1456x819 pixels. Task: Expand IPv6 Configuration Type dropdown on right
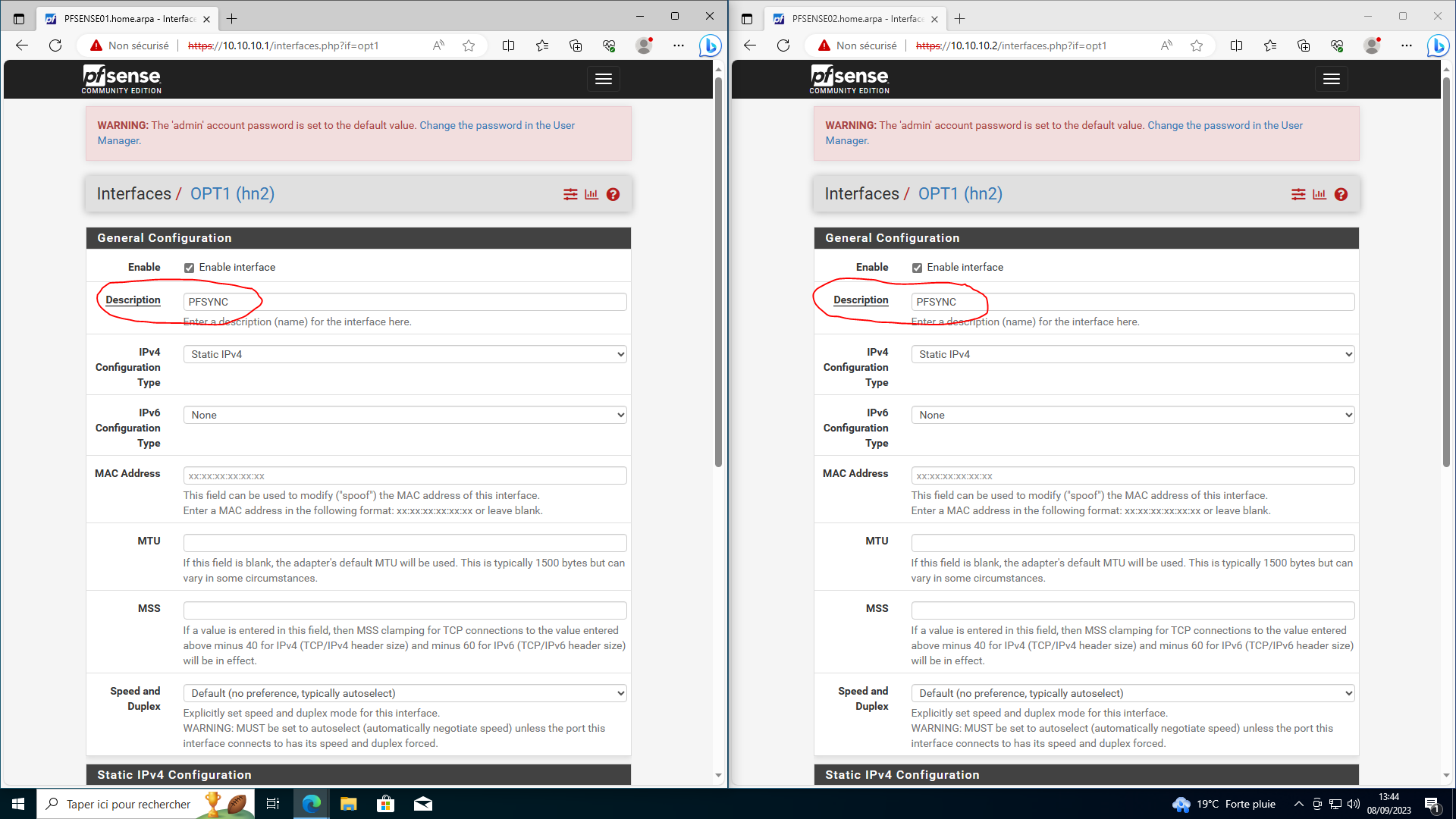coord(1132,415)
